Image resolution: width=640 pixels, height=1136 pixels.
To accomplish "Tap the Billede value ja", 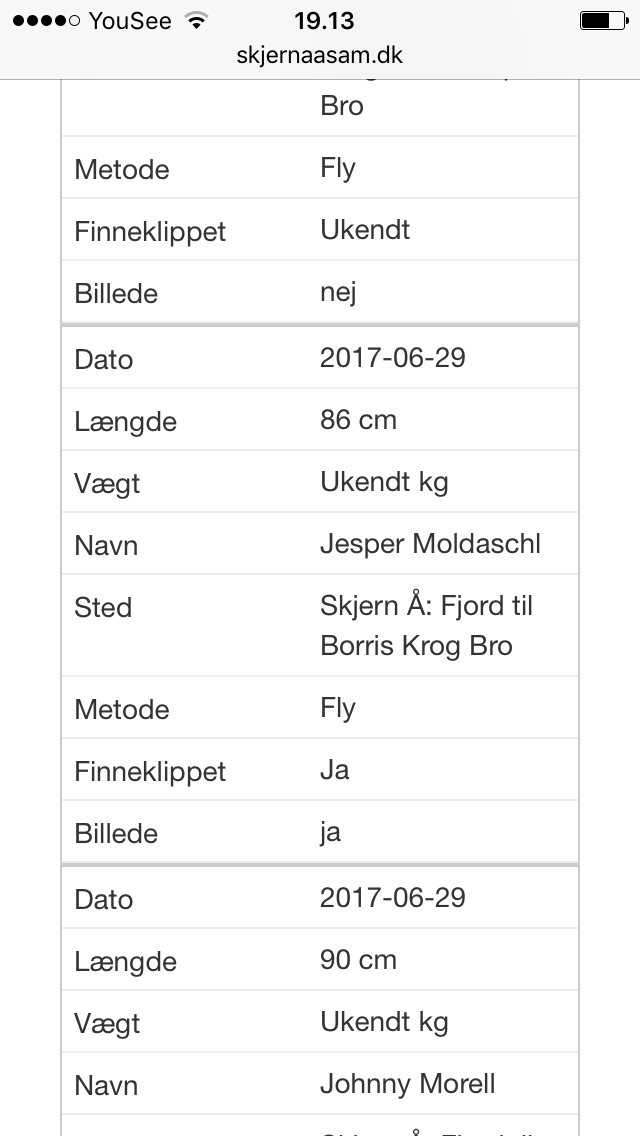I will pos(331,832).
